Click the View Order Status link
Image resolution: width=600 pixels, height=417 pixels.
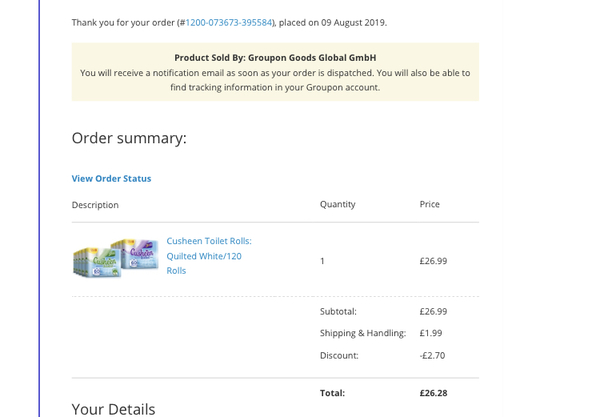[x=111, y=178]
